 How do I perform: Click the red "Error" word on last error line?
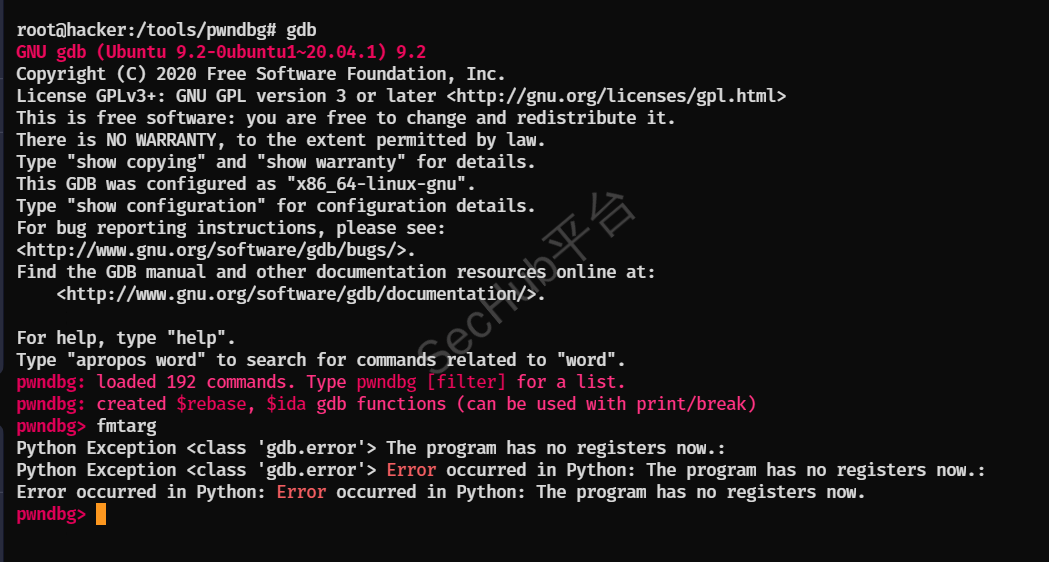click(x=301, y=492)
